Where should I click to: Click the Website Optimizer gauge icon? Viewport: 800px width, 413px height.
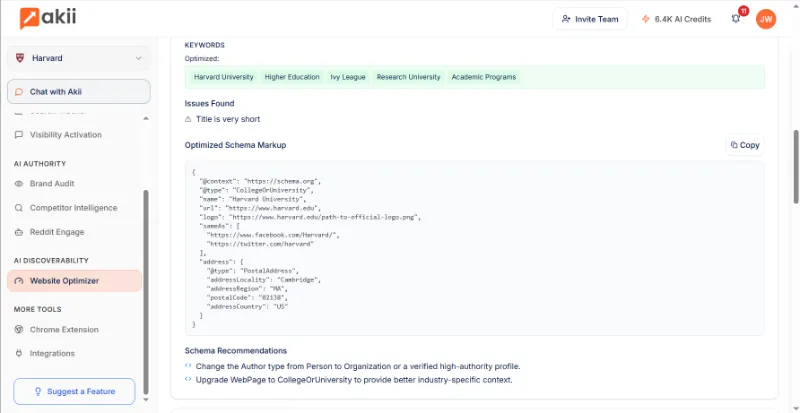click(19, 281)
